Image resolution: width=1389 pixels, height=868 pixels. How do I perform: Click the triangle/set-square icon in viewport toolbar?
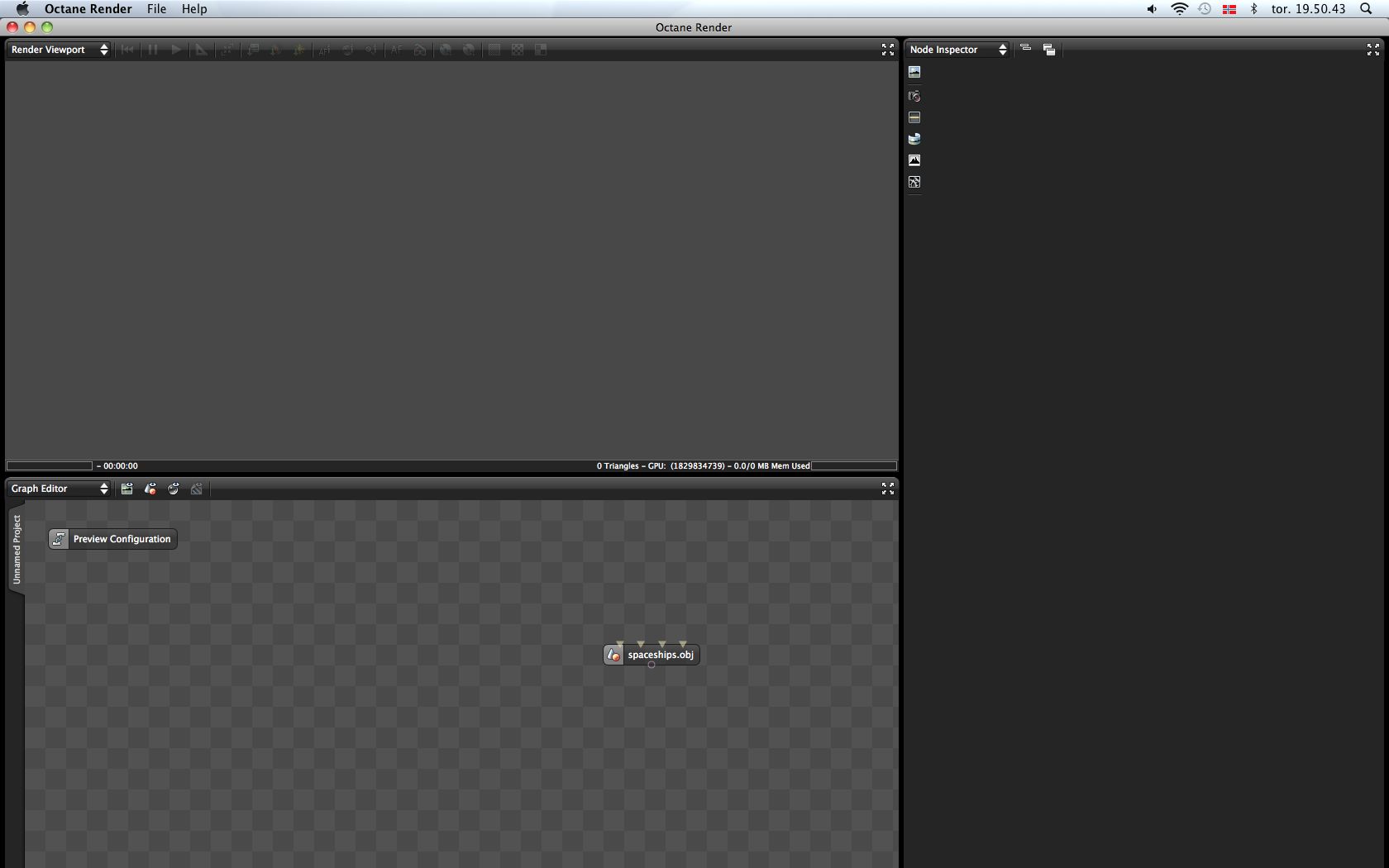(201, 50)
